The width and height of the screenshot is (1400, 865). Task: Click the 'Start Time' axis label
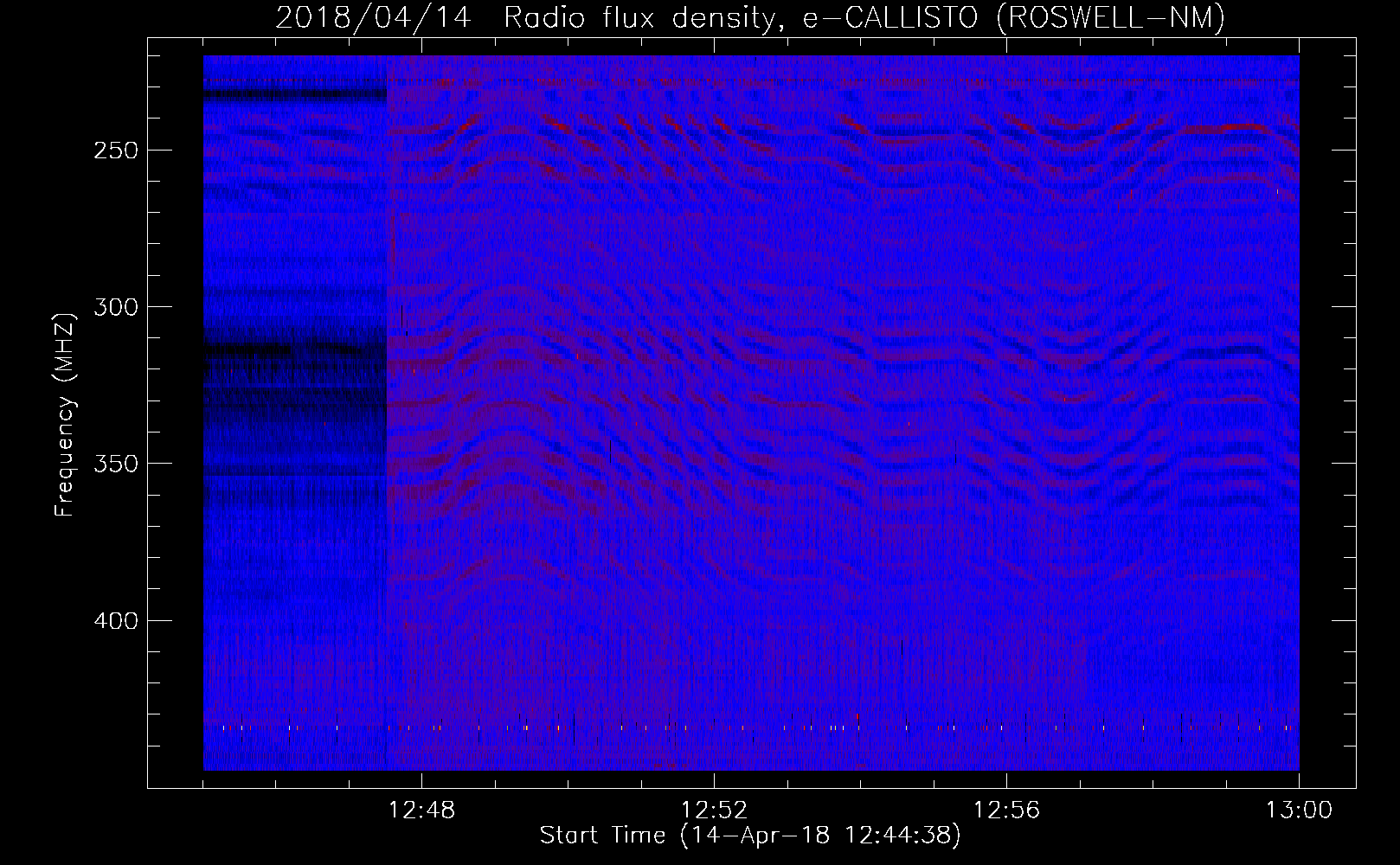coord(750,836)
